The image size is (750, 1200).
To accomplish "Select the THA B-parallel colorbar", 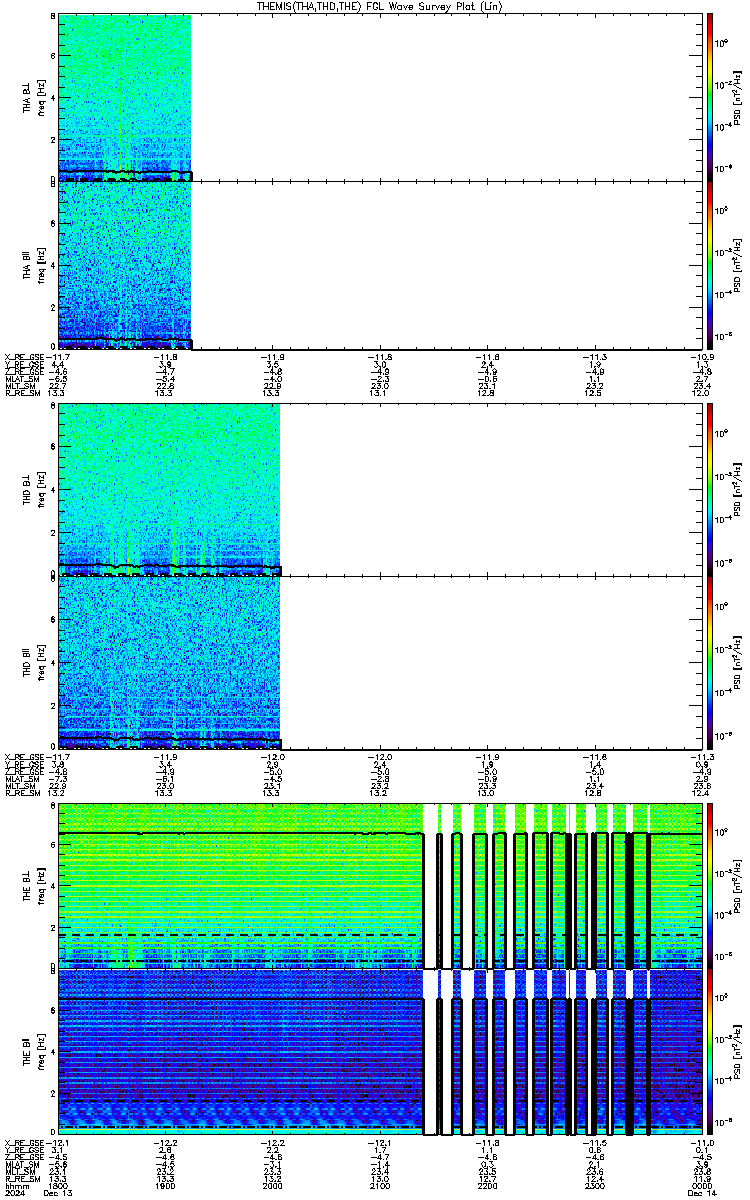I will [710, 265].
